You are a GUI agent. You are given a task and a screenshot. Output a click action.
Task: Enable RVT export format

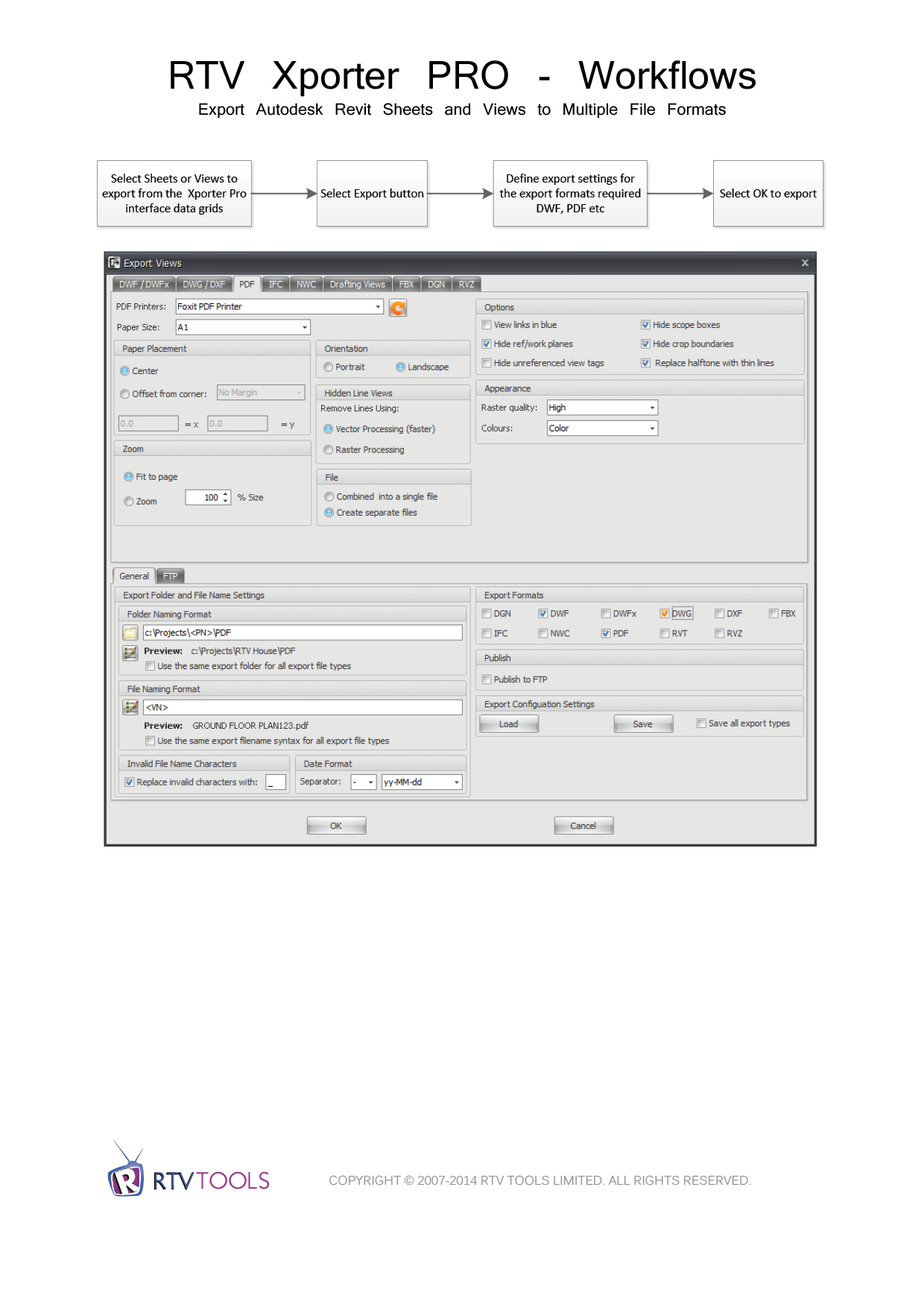coord(665,633)
